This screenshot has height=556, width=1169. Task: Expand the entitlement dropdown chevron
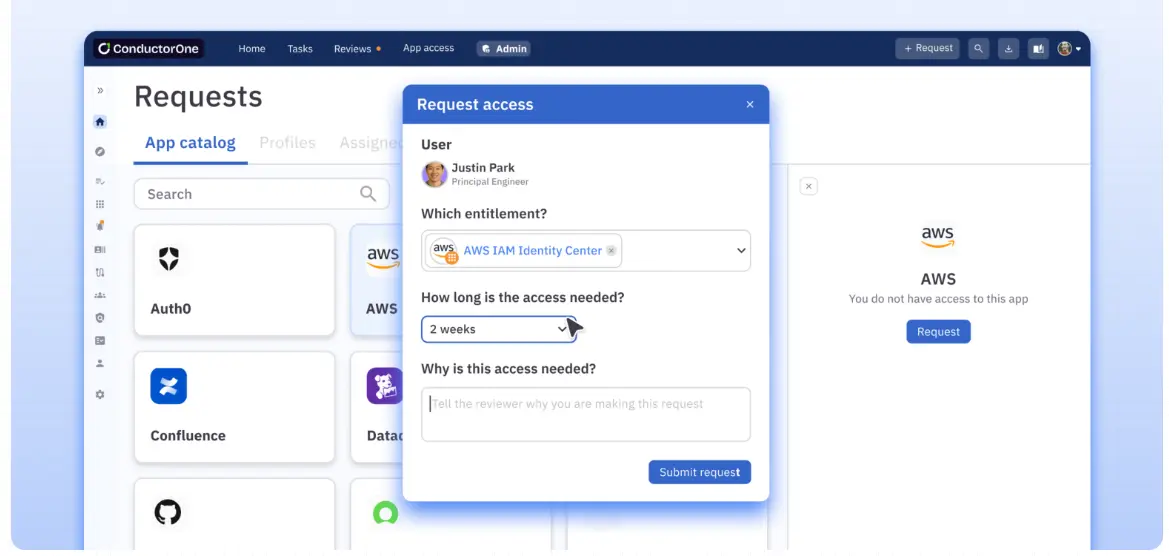coord(741,251)
